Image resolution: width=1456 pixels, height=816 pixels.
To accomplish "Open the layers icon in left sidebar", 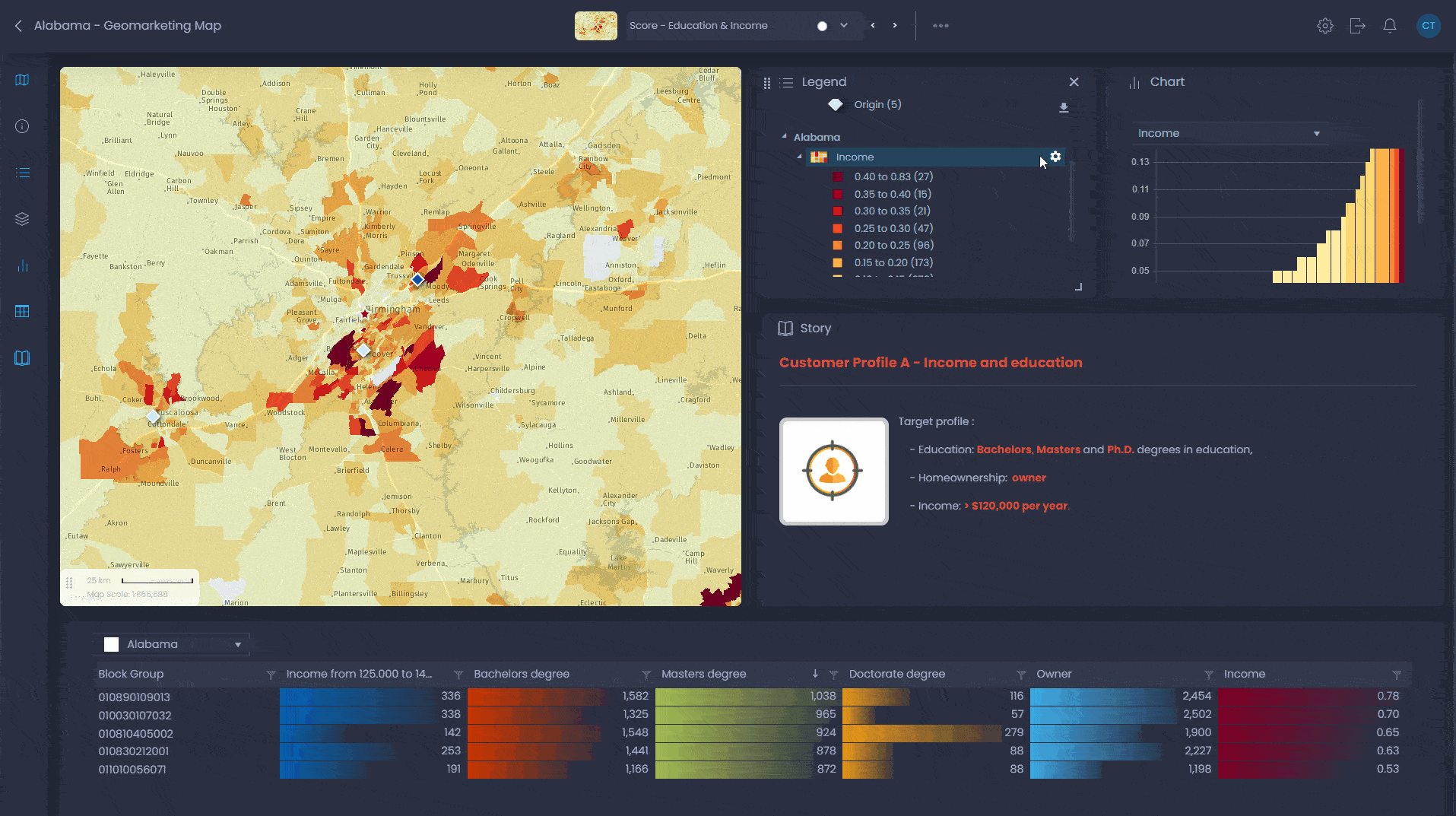I will pyautogui.click(x=22, y=219).
